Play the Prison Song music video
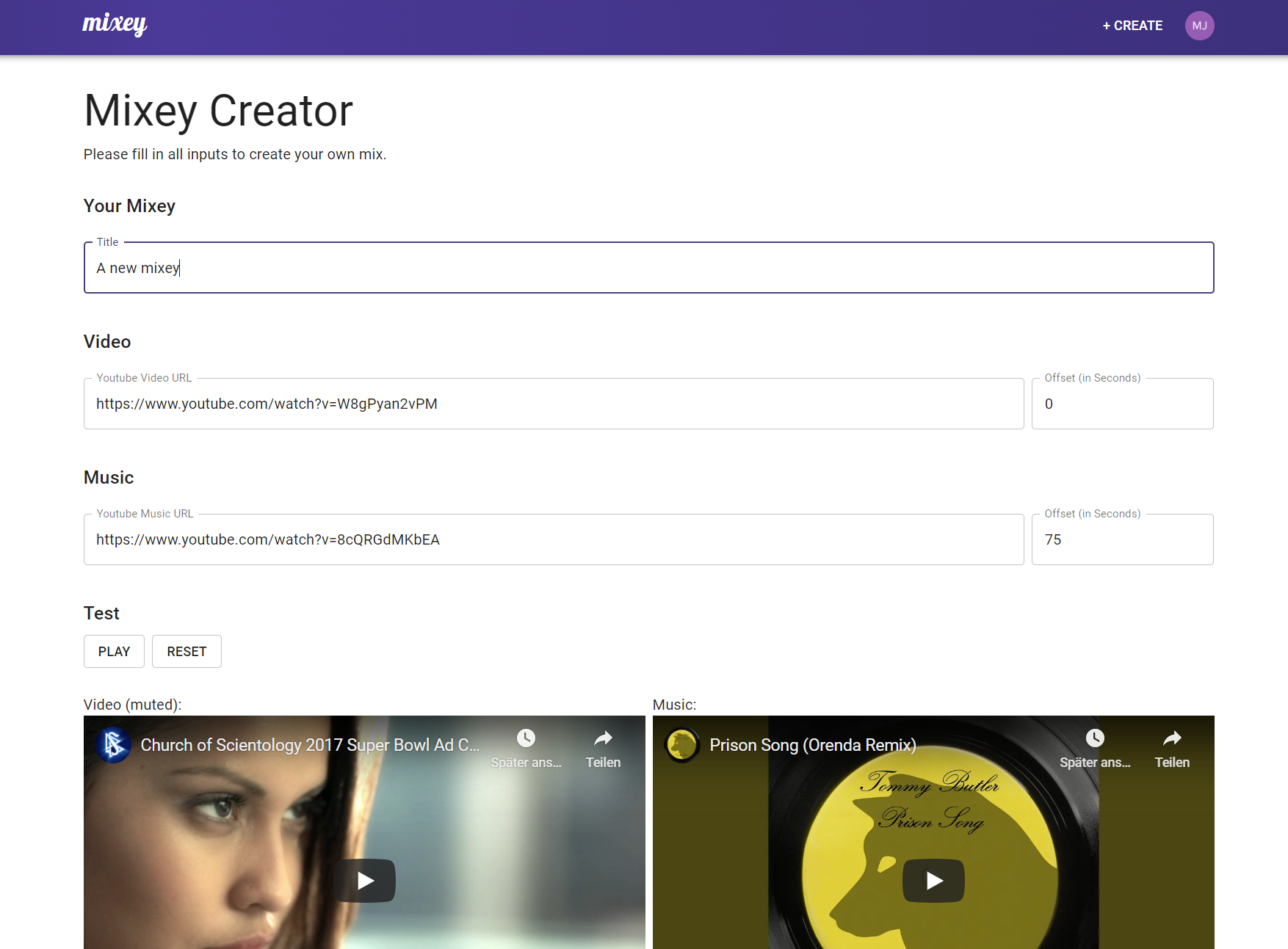 point(933,880)
